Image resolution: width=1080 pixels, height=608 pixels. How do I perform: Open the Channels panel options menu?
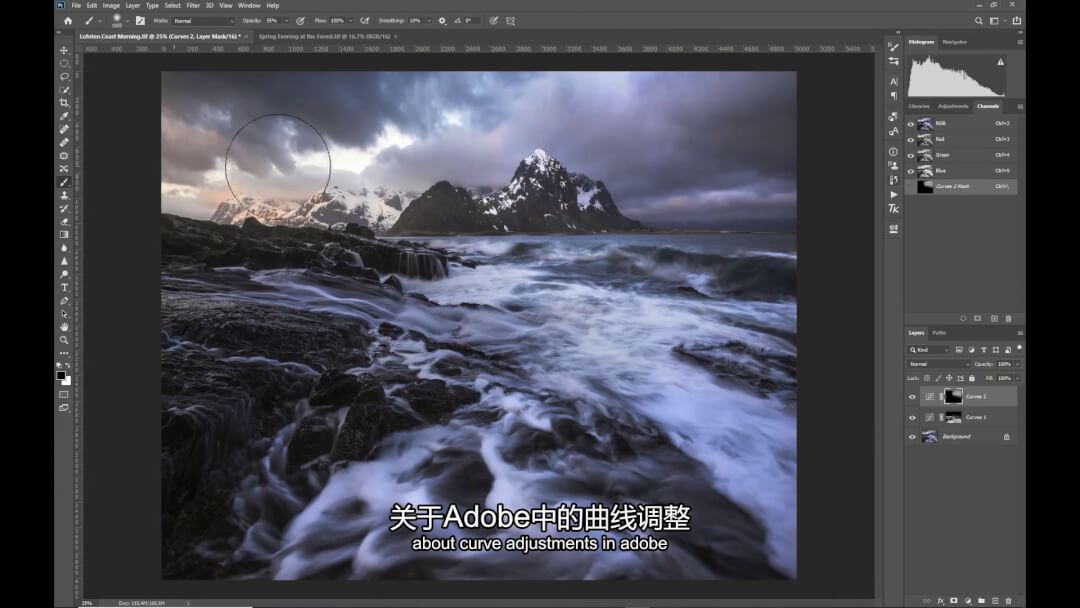pos(1020,106)
